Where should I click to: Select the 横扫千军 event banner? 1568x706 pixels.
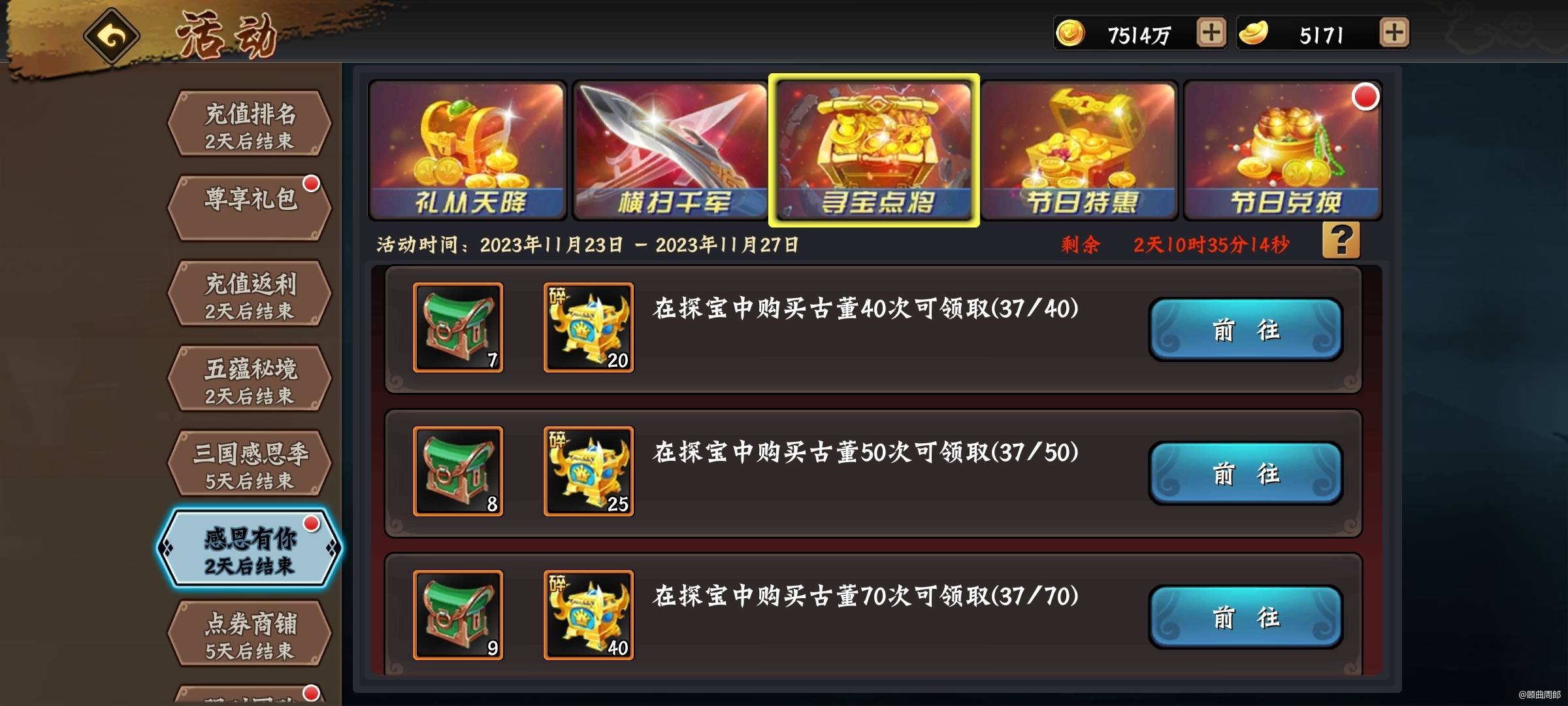(x=670, y=150)
